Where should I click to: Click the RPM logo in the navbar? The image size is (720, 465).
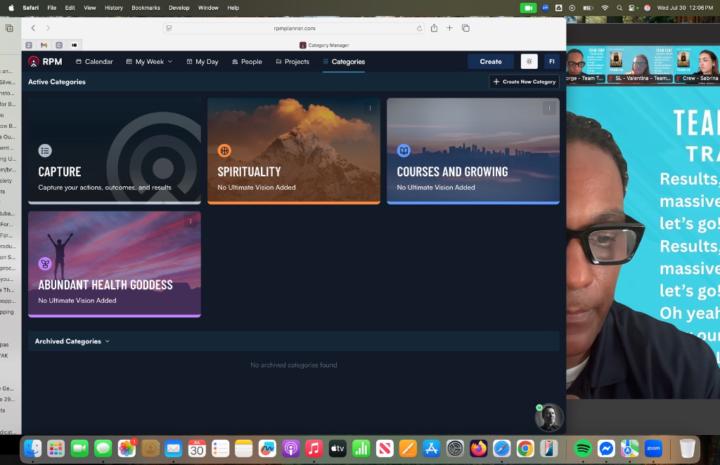(x=45, y=62)
